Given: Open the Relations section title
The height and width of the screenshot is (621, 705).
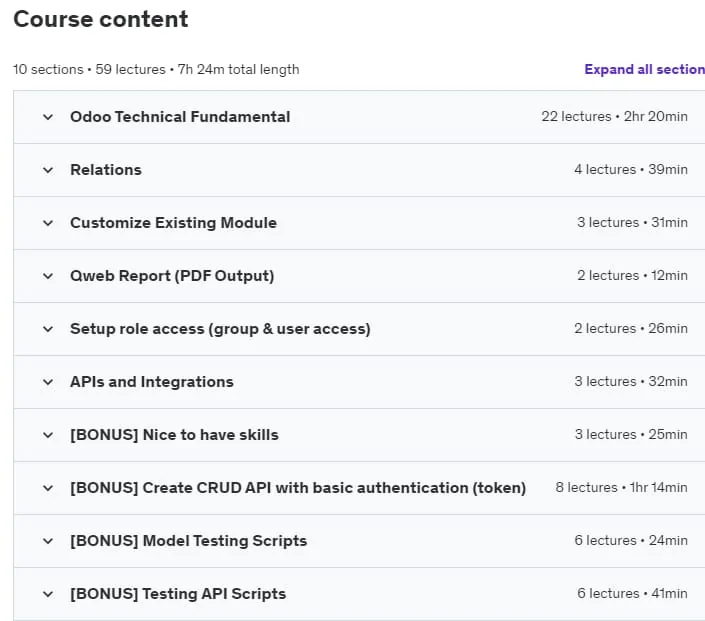Looking at the screenshot, I should click(106, 170).
